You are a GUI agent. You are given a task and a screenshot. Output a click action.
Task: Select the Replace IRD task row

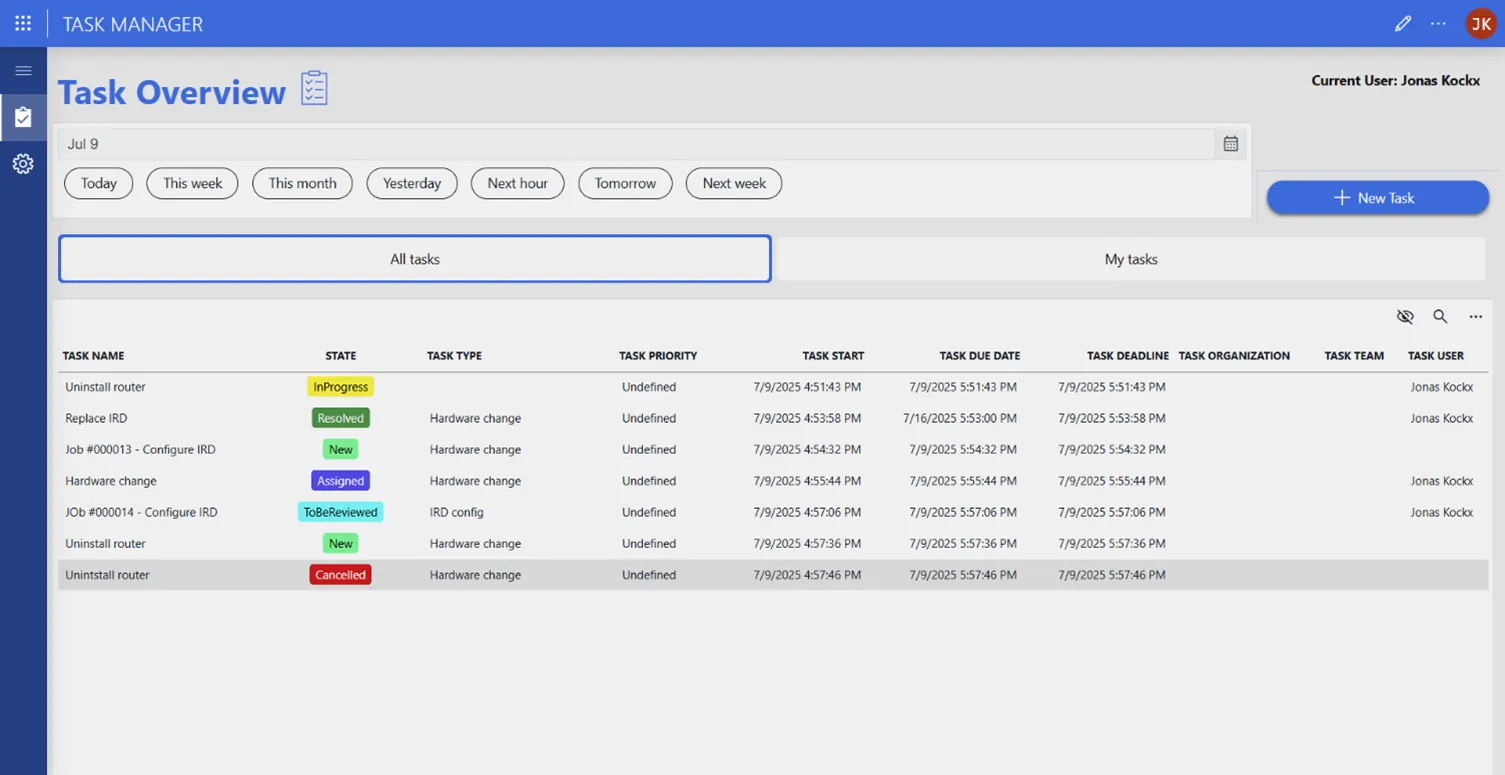pos(773,418)
